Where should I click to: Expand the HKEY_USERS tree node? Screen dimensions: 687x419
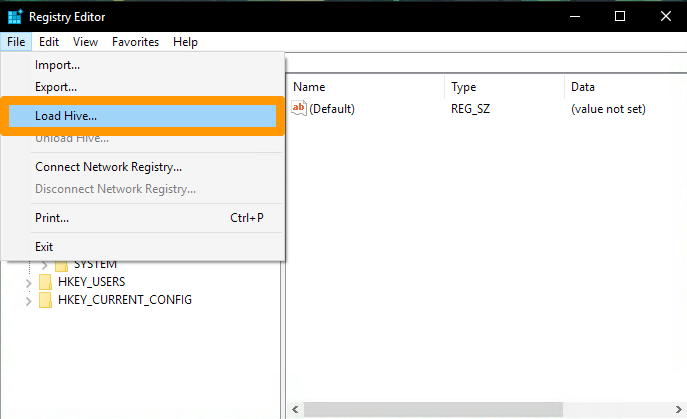point(28,282)
